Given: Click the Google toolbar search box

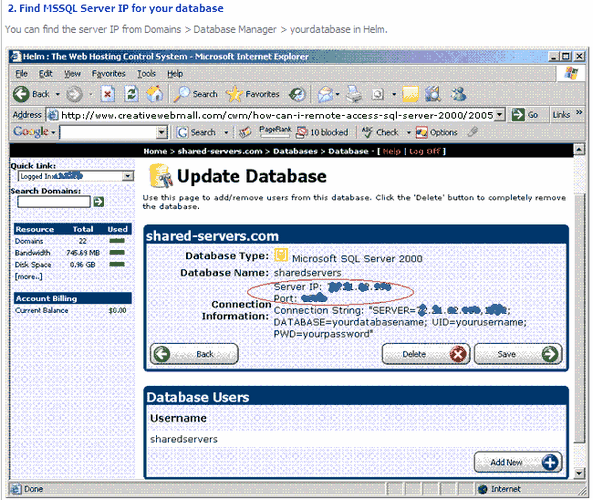Looking at the screenshot, I should click(x=108, y=132).
